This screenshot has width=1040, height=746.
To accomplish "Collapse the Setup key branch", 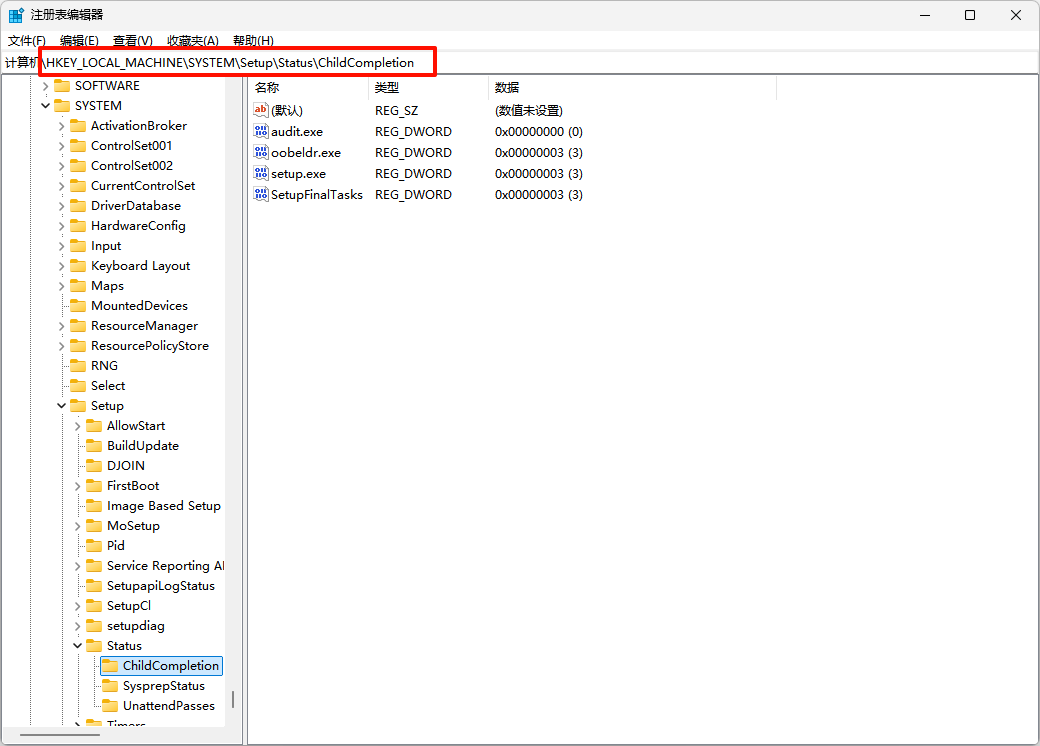I will (x=62, y=406).
